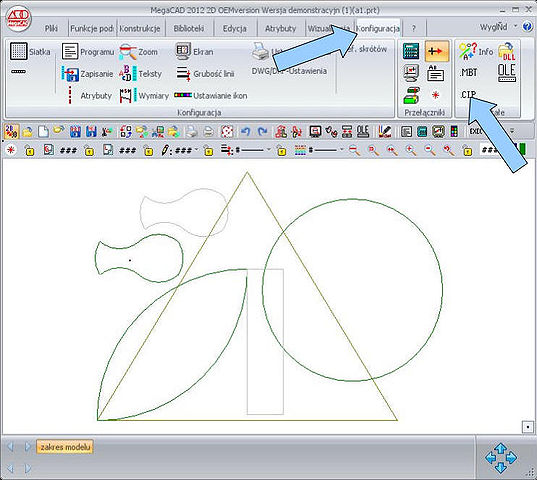This screenshot has width=537, height=480.
Task: Open the Biblioteki ribbon tab
Action: pyautogui.click(x=189, y=28)
